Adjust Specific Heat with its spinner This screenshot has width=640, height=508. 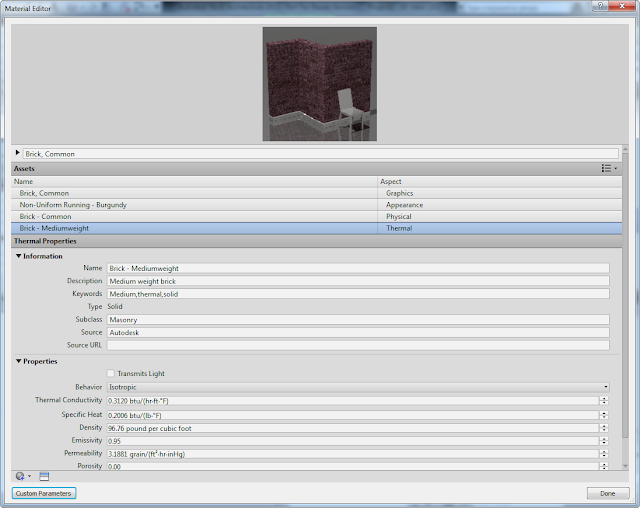click(x=604, y=415)
